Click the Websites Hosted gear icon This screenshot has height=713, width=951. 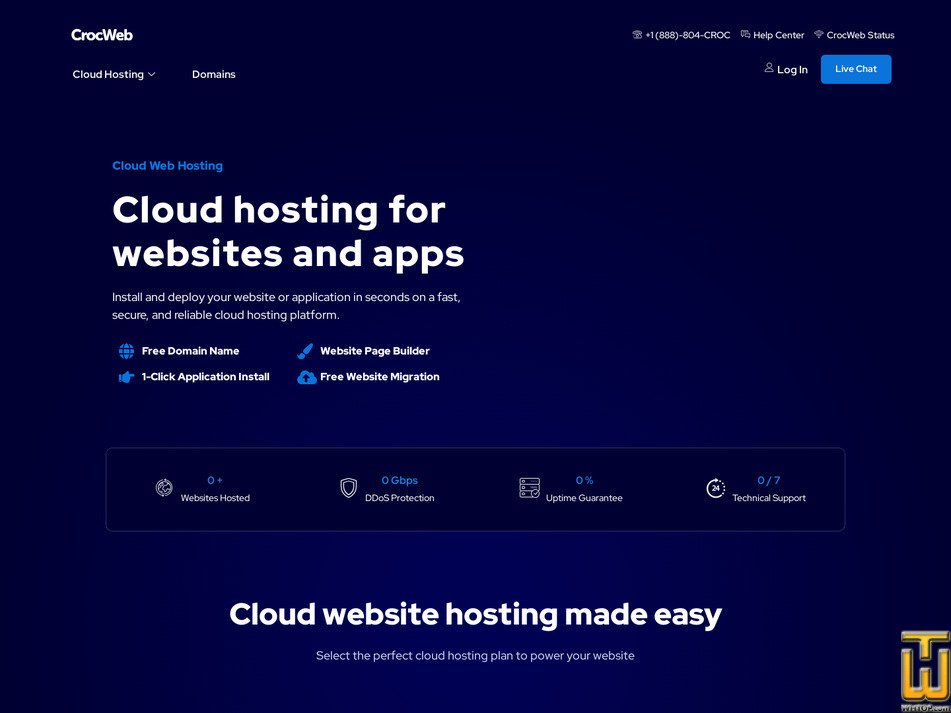pos(164,488)
